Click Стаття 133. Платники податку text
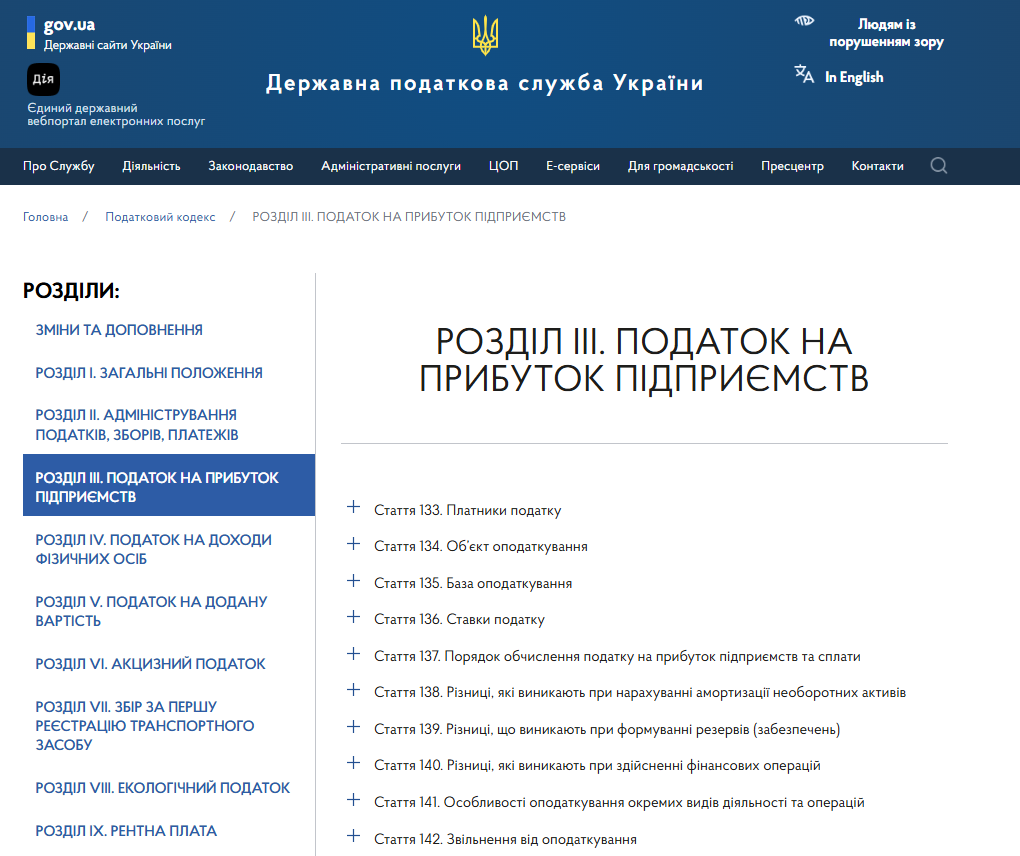This screenshot has height=856, width=1020. (x=468, y=511)
